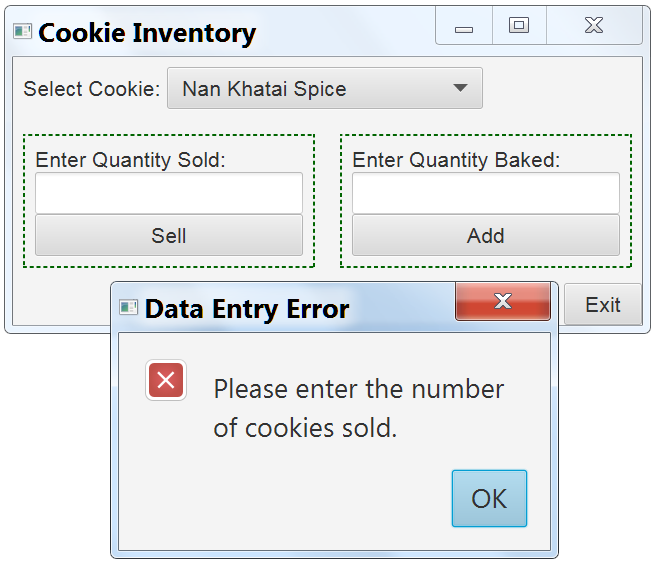Focus the Enter Quantity Sold field

pos(169,193)
